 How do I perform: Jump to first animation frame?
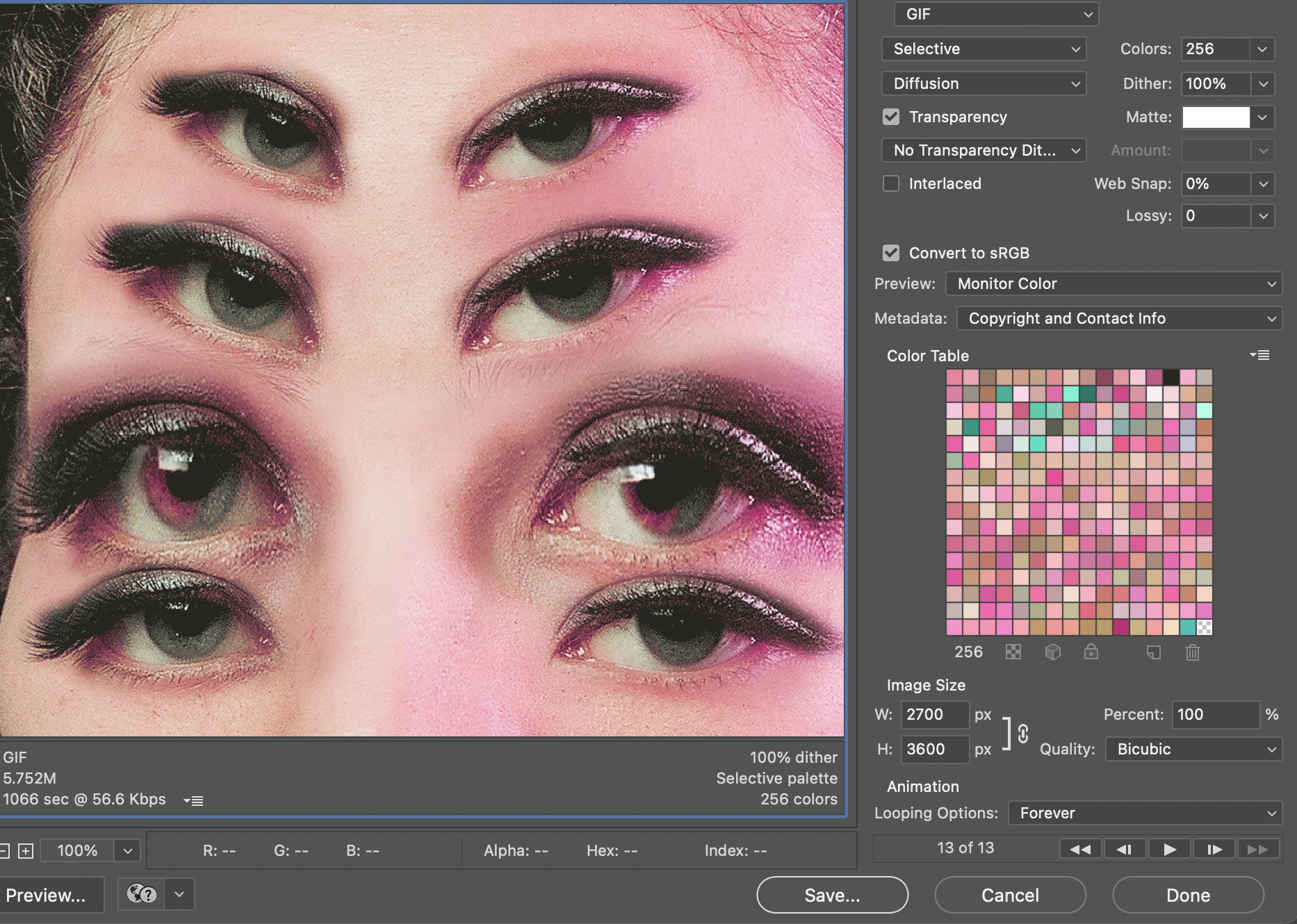pyautogui.click(x=1080, y=848)
